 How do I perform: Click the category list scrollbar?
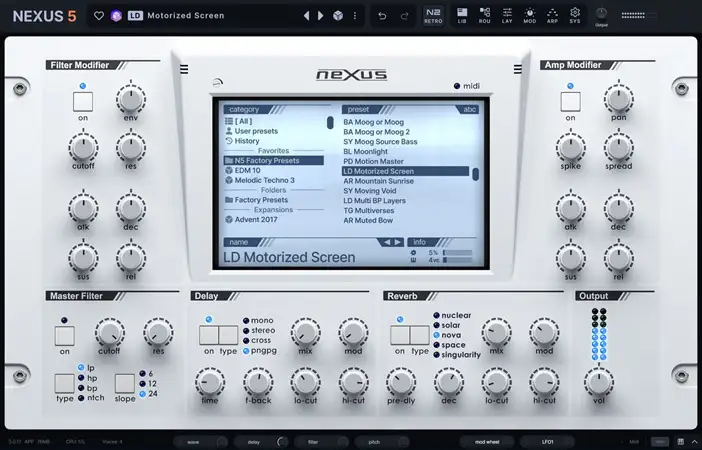(330, 123)
